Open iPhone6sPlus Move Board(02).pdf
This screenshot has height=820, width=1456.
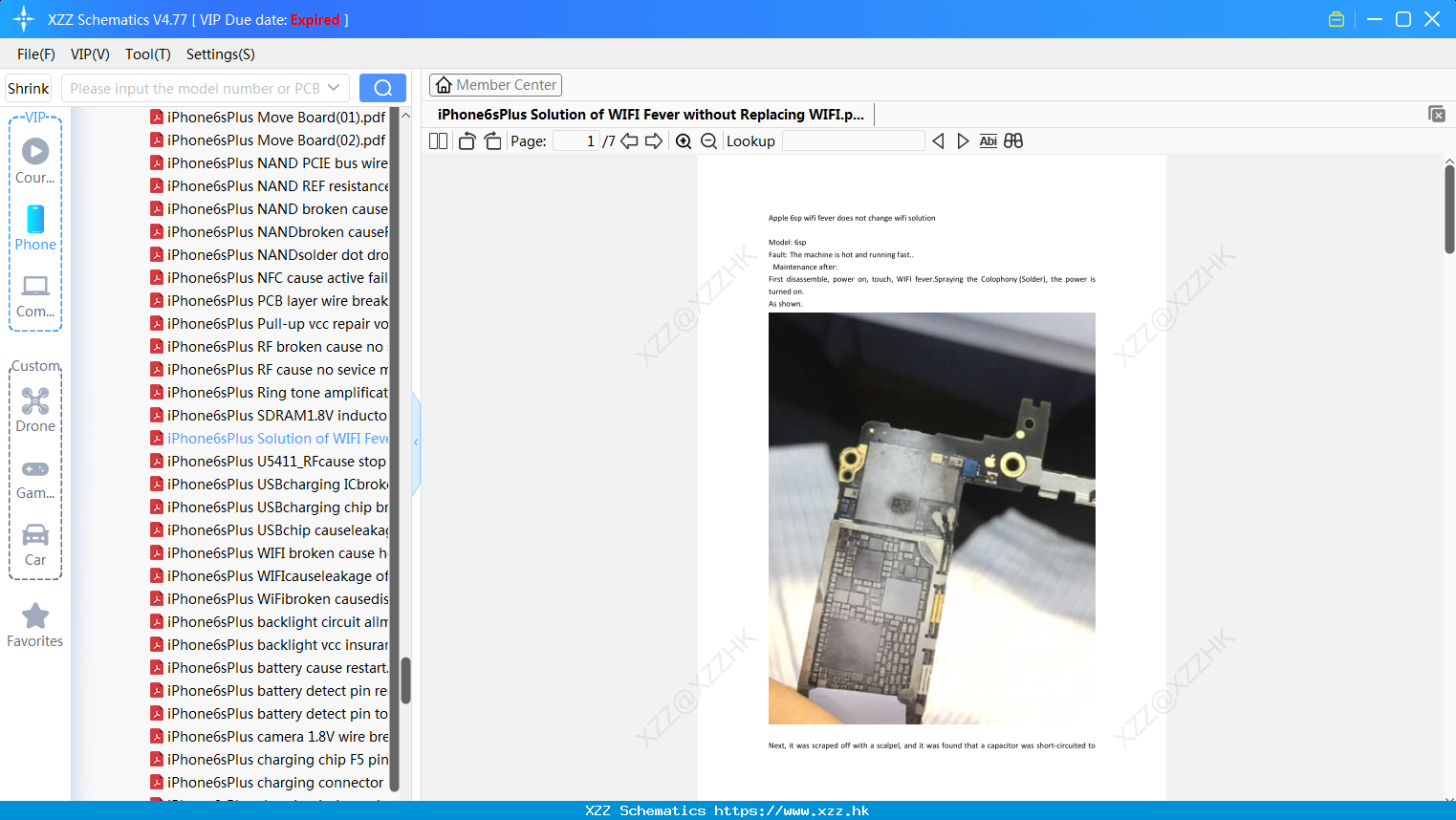(268, 140)
